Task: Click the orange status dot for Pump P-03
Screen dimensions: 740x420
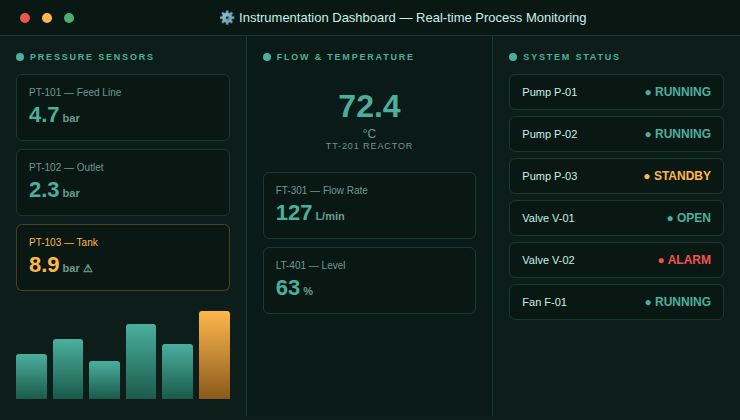Action: click(647, 176)
